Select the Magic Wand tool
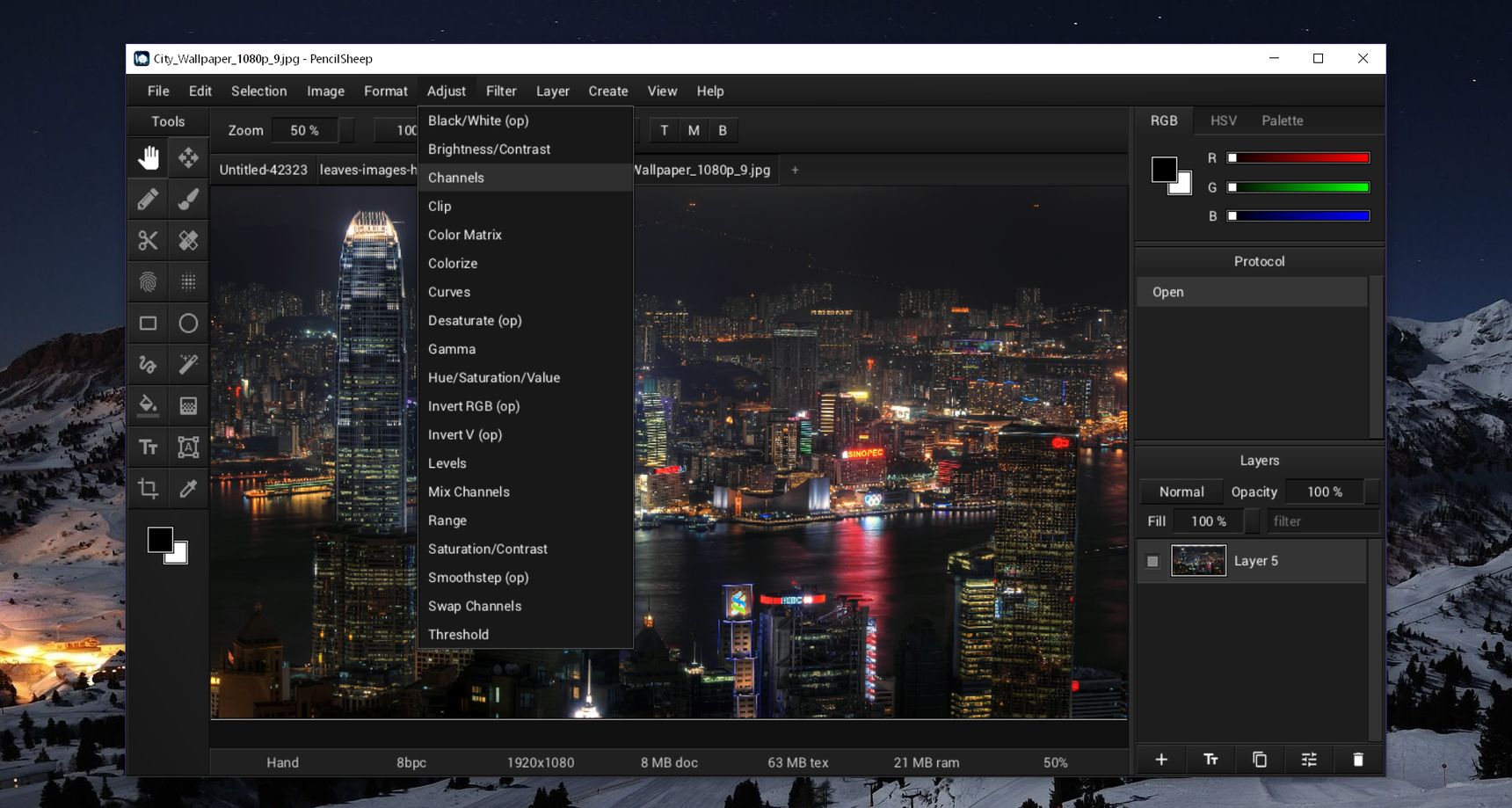 click(x=188, y=365)
